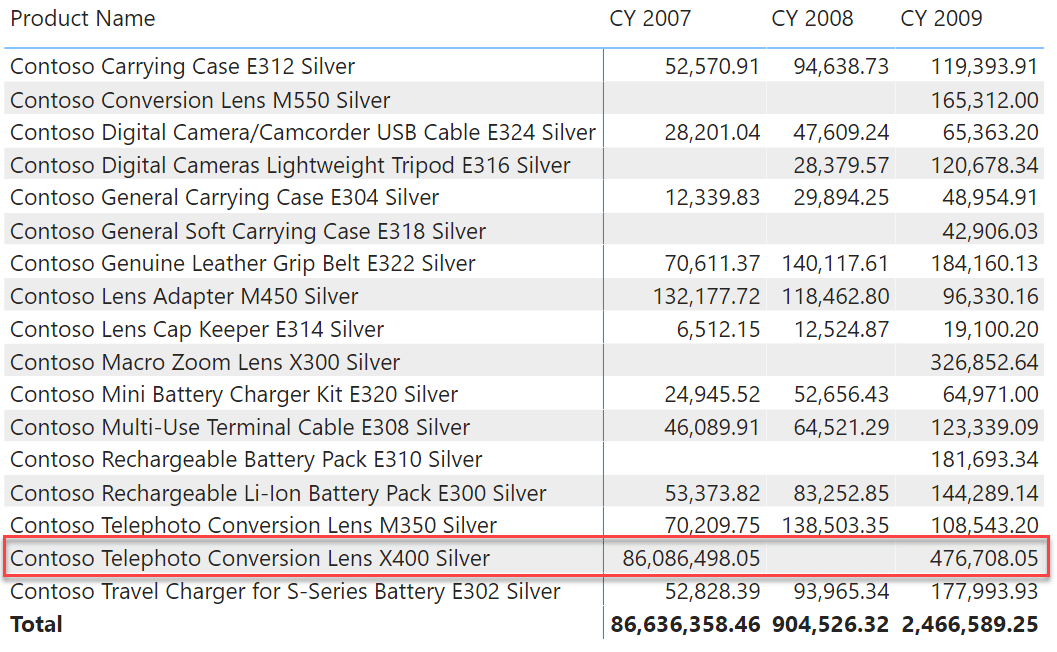This screenshot has width=1057, height=652.
Task: Select Contoso Travel Charger E302 Silver row
Action: 285,591
